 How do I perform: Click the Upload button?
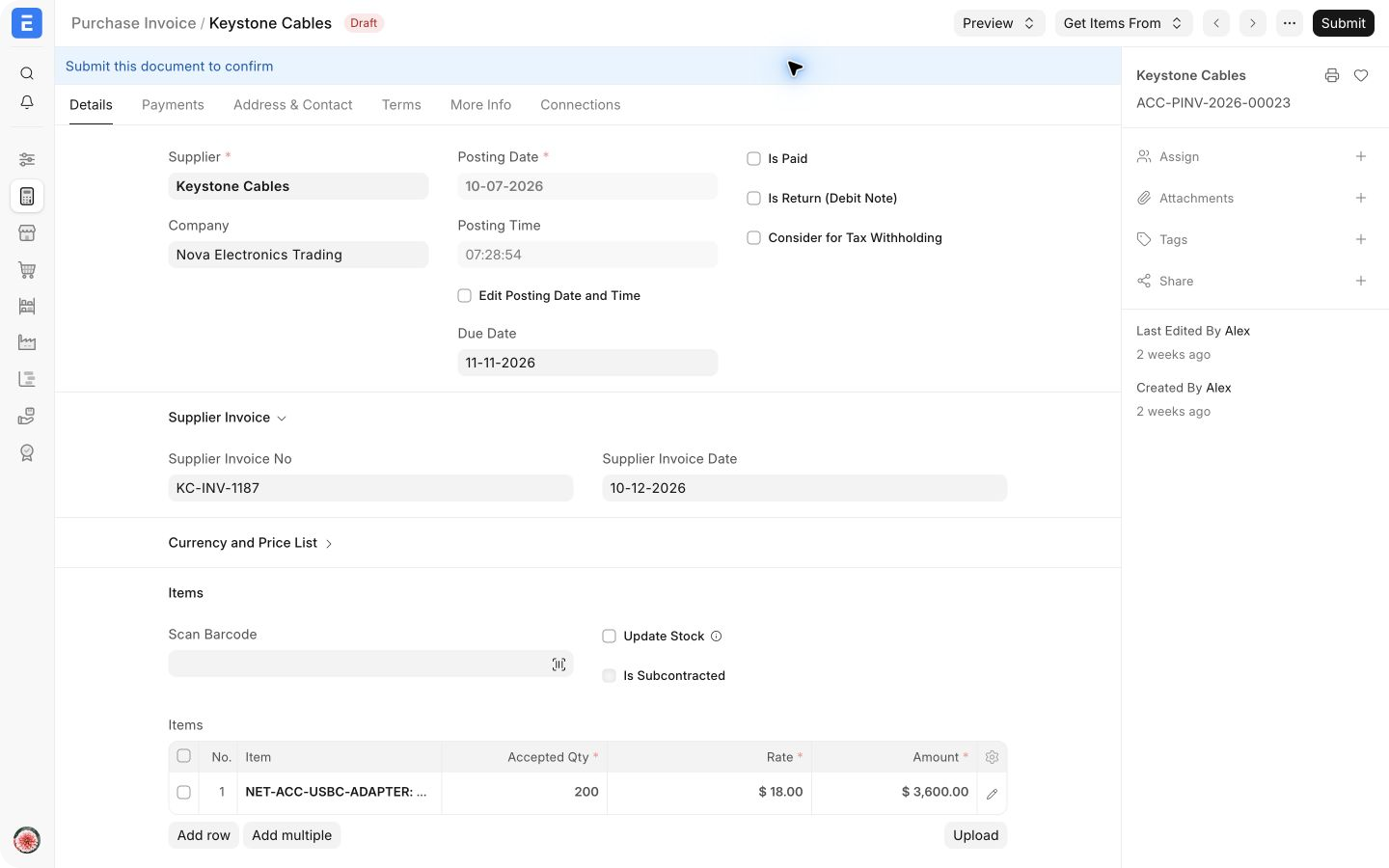(x=976, y=835)
